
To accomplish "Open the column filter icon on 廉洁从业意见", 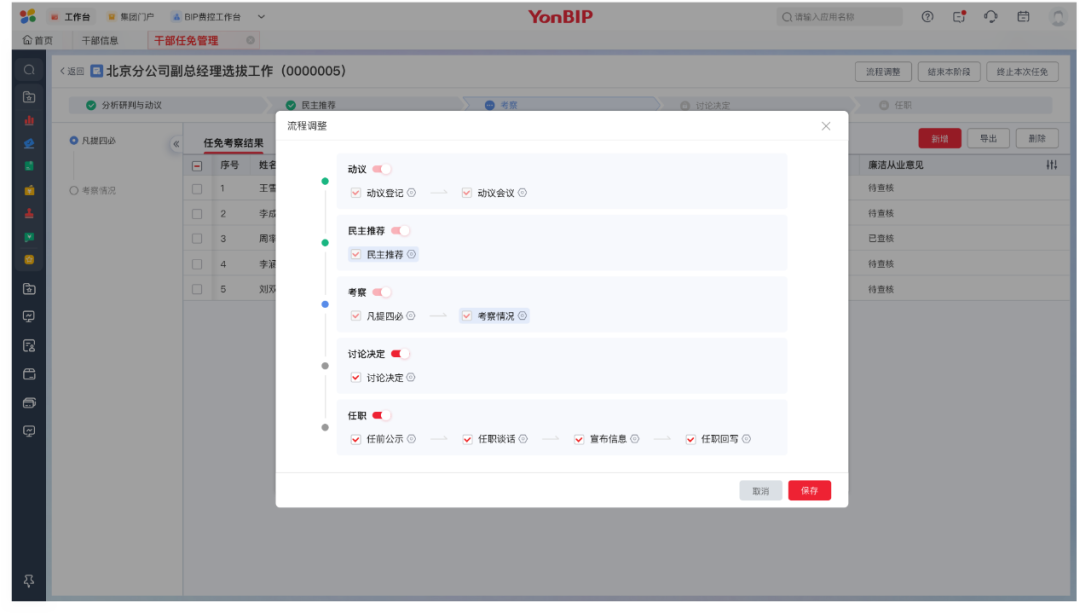I will coord(1050,165).
